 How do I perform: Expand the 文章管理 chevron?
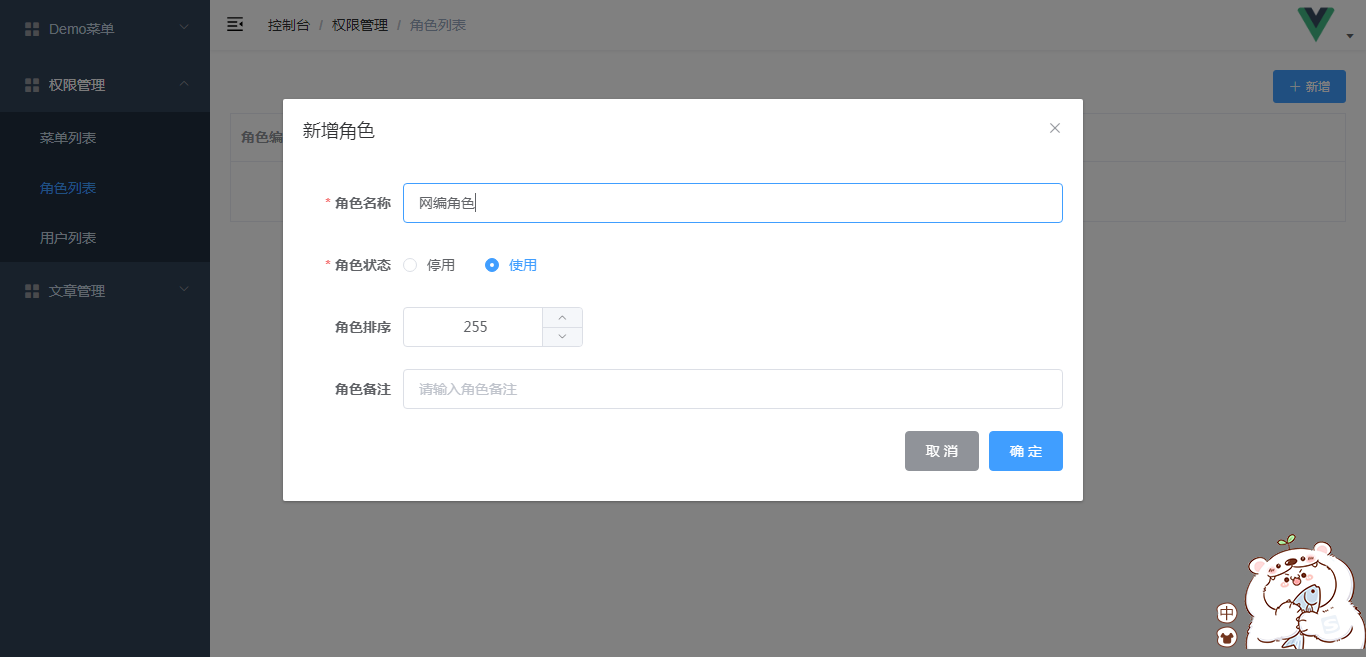pyautogui.click(x=184, y=290)
